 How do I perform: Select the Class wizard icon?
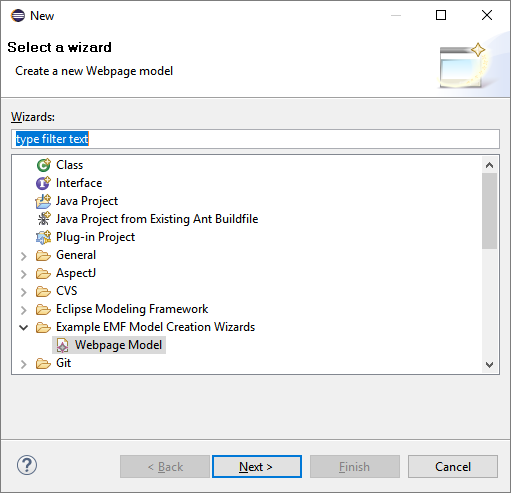click(43, 165)
